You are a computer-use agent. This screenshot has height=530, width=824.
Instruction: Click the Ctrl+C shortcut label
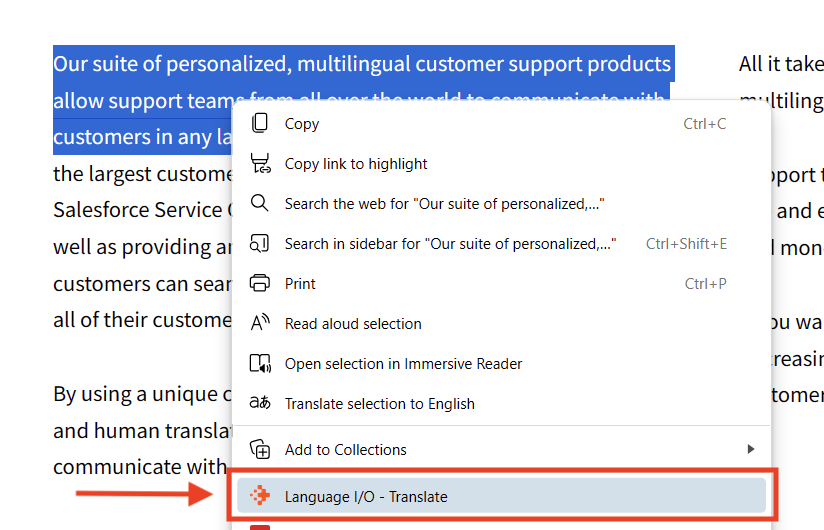point(704,124)
